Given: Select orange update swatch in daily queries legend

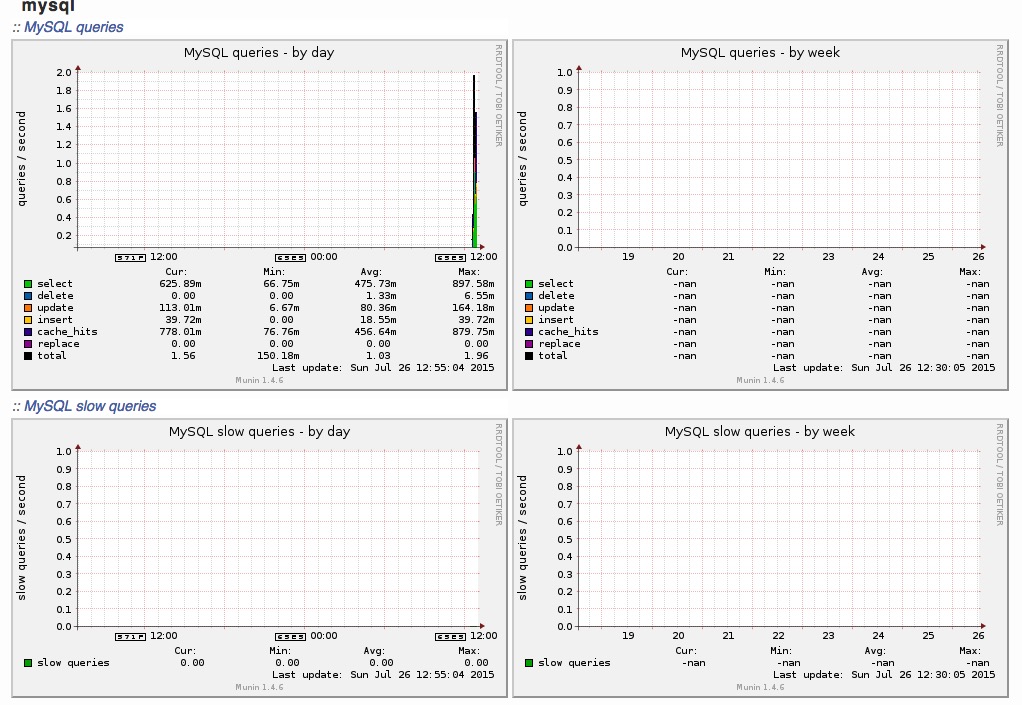Looking at the screenshot, I should 28,308.
